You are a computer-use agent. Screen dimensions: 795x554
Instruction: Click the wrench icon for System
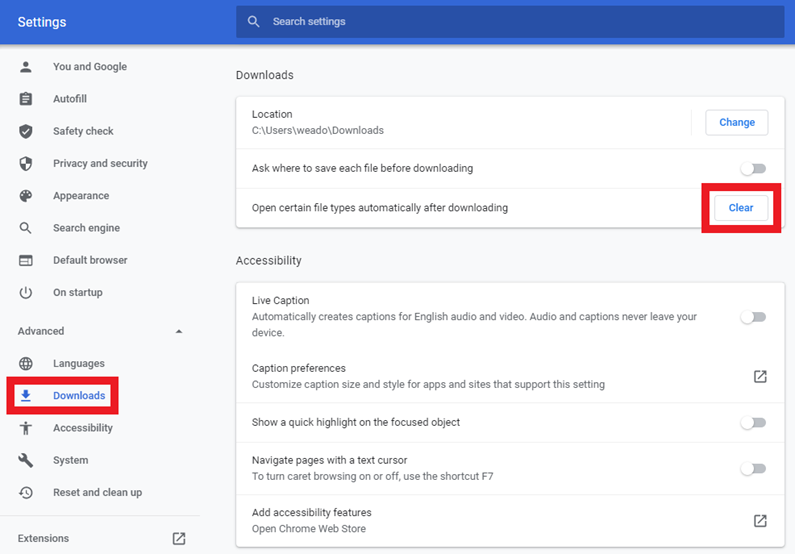pyautogui.click(x=26, y=460)
